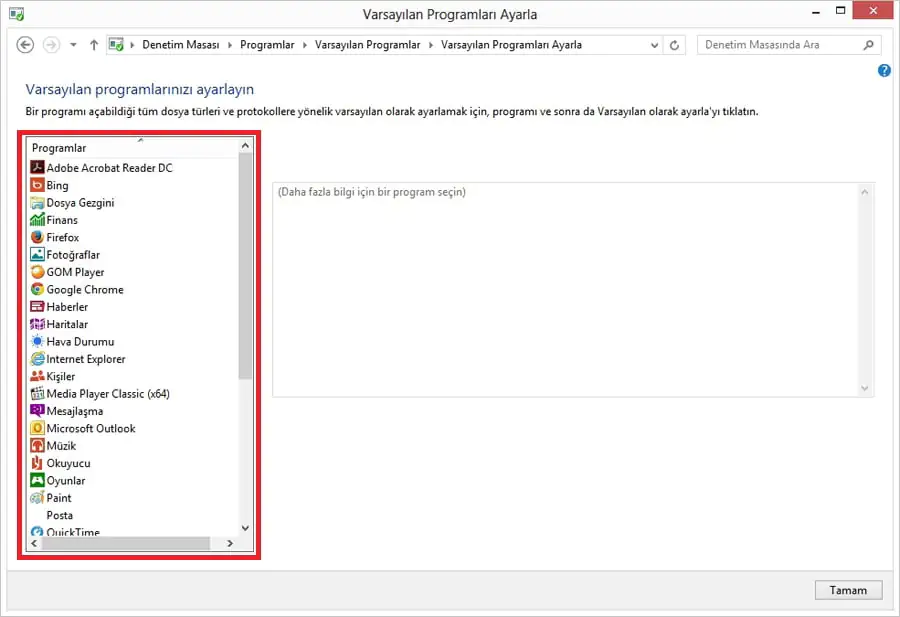Click the Okuyucu reader icon
Image resolution: width=900 pixels, height=617 pixels.
[x=37, y=463]
